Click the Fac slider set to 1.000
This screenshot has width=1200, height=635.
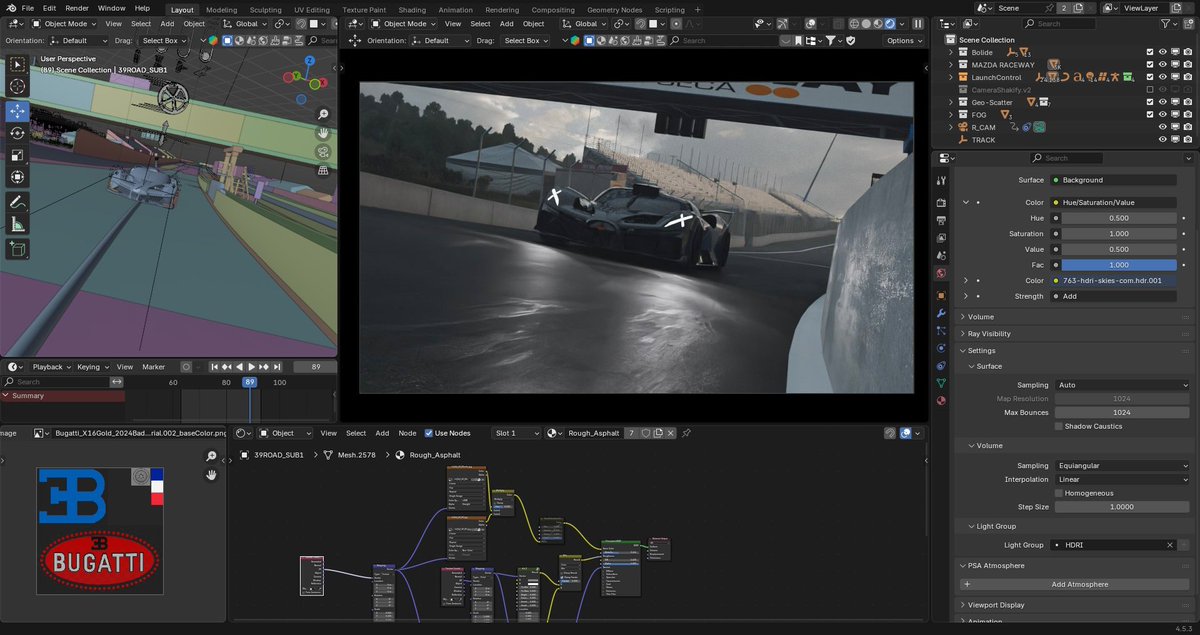pos(1118,265)
